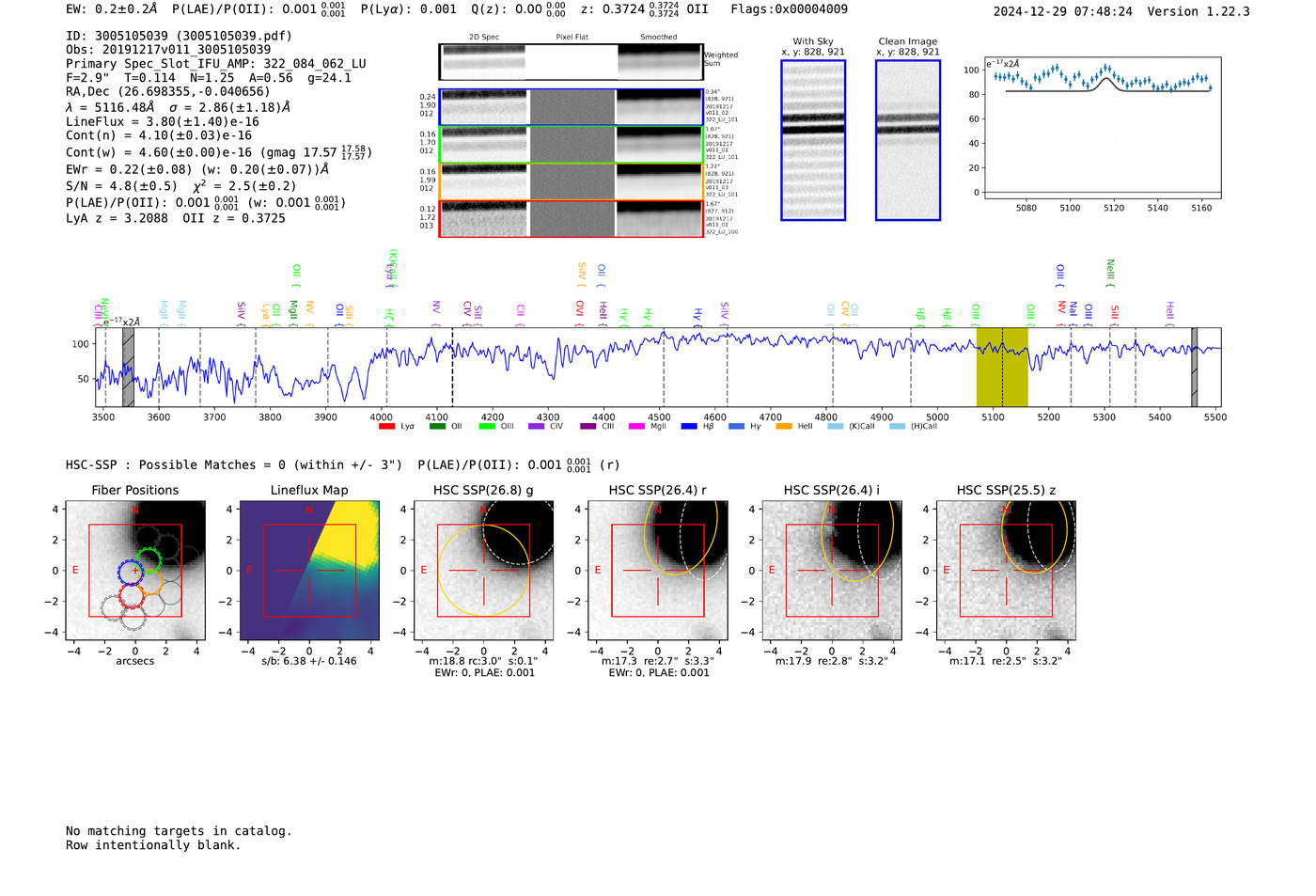Viewport: 1316px width, 896px height.
Task: Open the With Sky cutout image
Action: 813,140
